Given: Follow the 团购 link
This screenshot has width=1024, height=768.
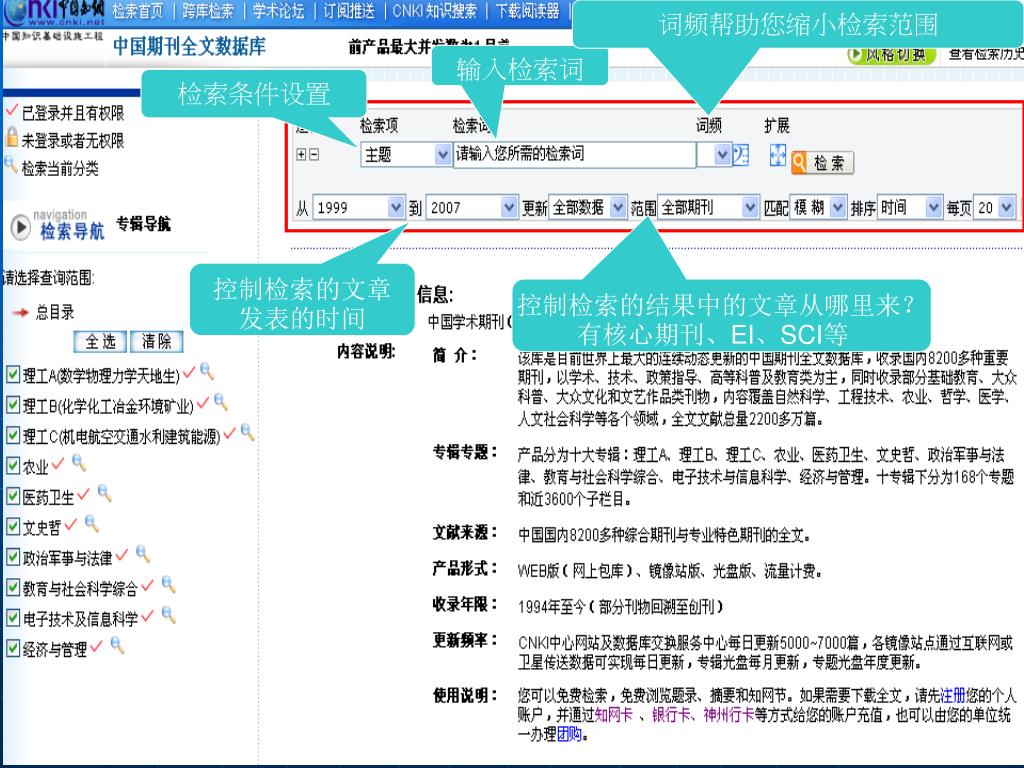Looking at the screenshot, I should pyautogui.click(x=569, y=735).
